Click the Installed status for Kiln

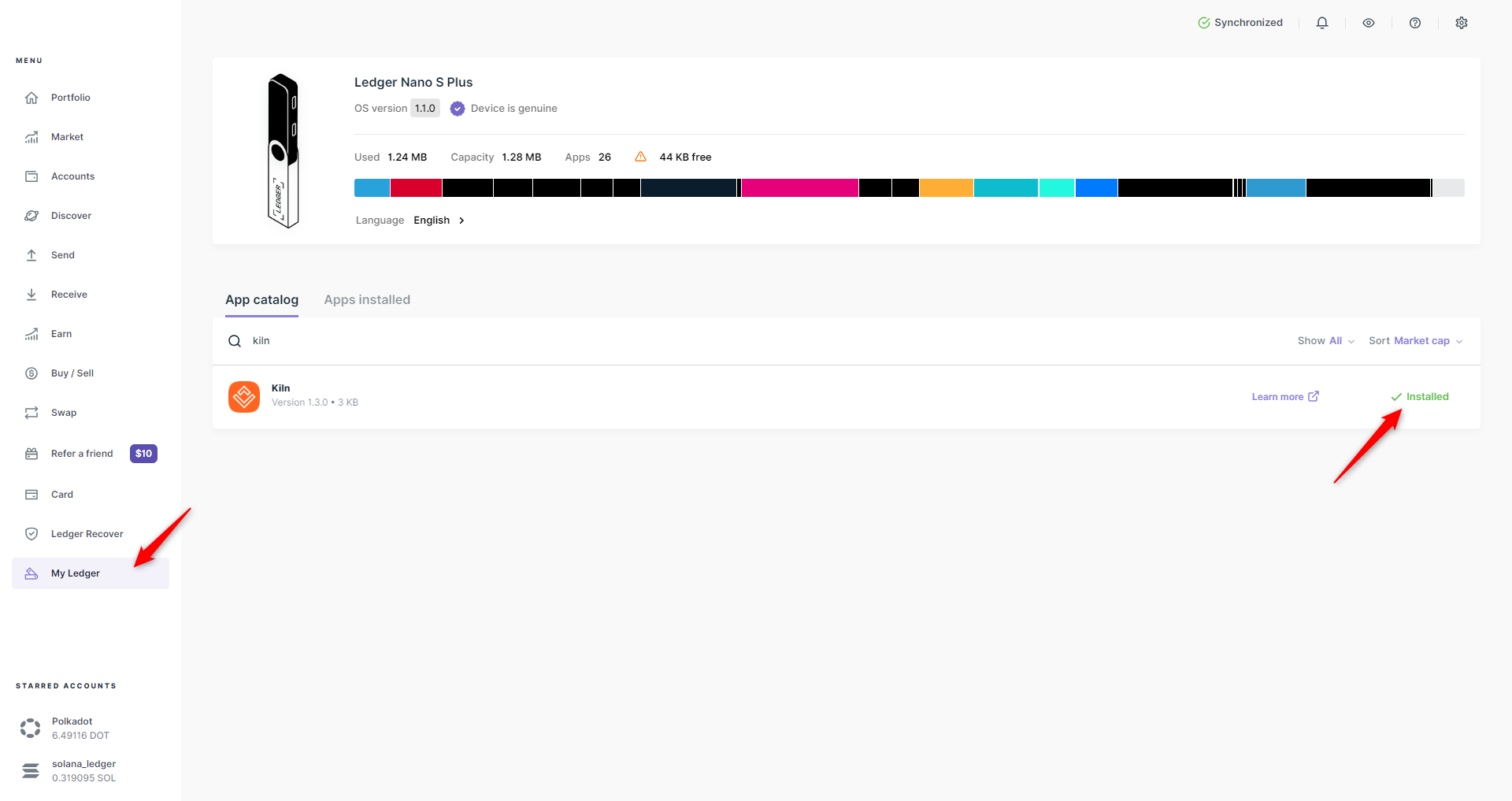(x=1420, y=397)
